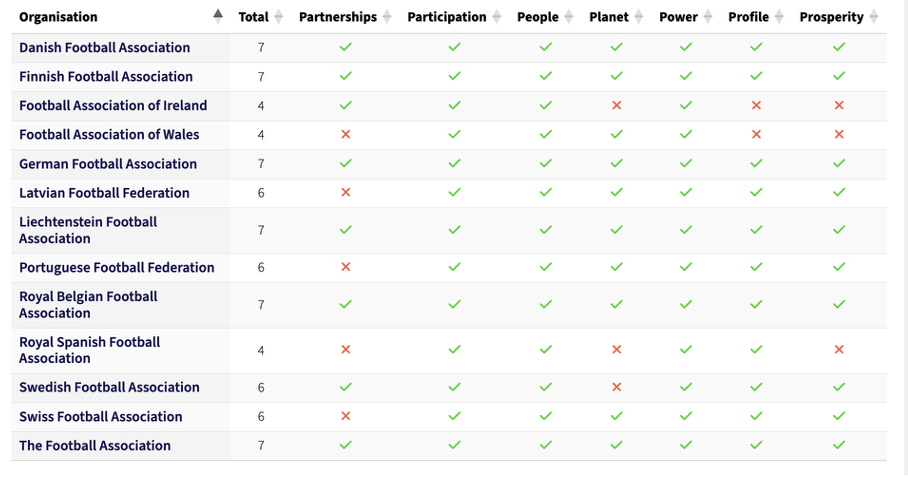This screenshot has height=478, width=908.
Task: Click the Participation sort arrows icon
Action: coord(496,17)
